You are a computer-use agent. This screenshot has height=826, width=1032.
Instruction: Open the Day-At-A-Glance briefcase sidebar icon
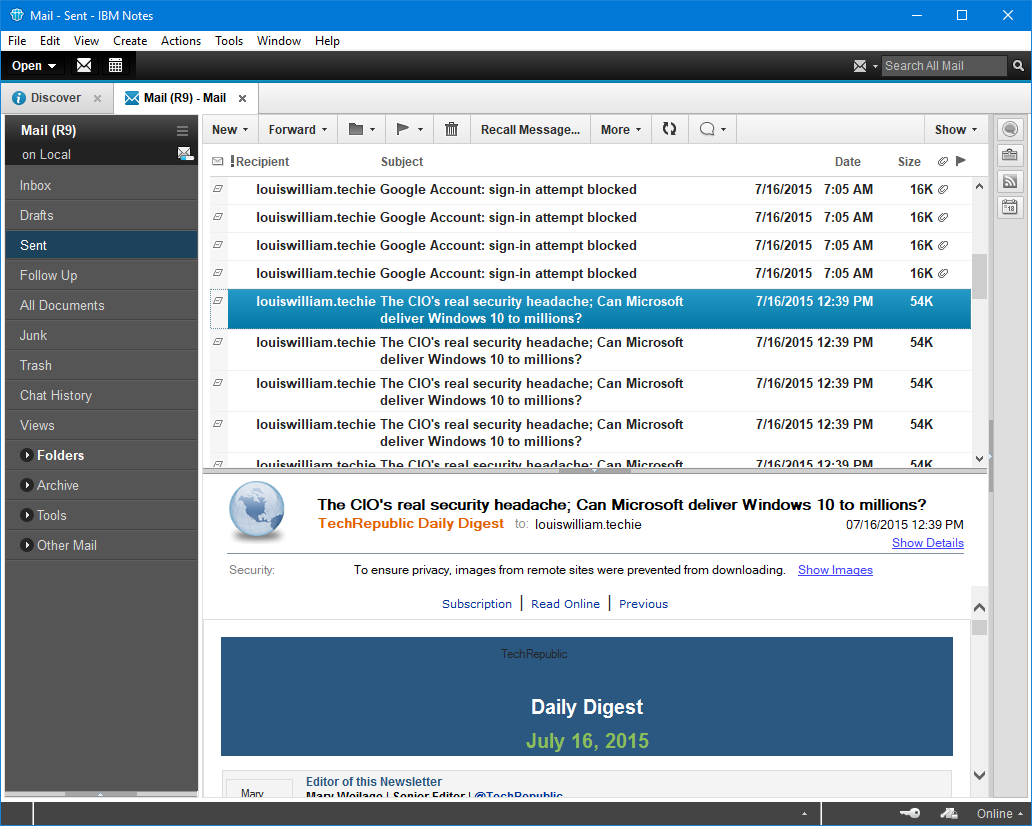(x=1010, y=155)
